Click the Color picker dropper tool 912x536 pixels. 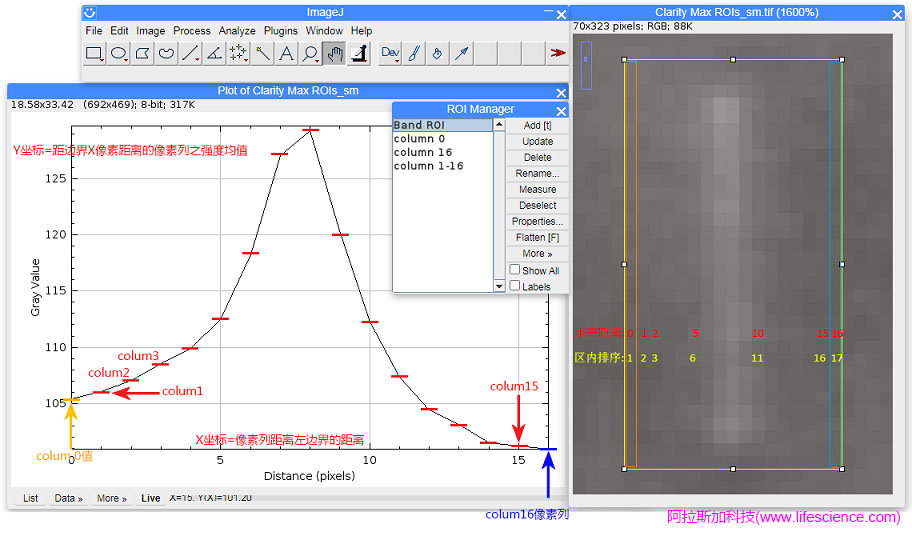pos(358,54)
